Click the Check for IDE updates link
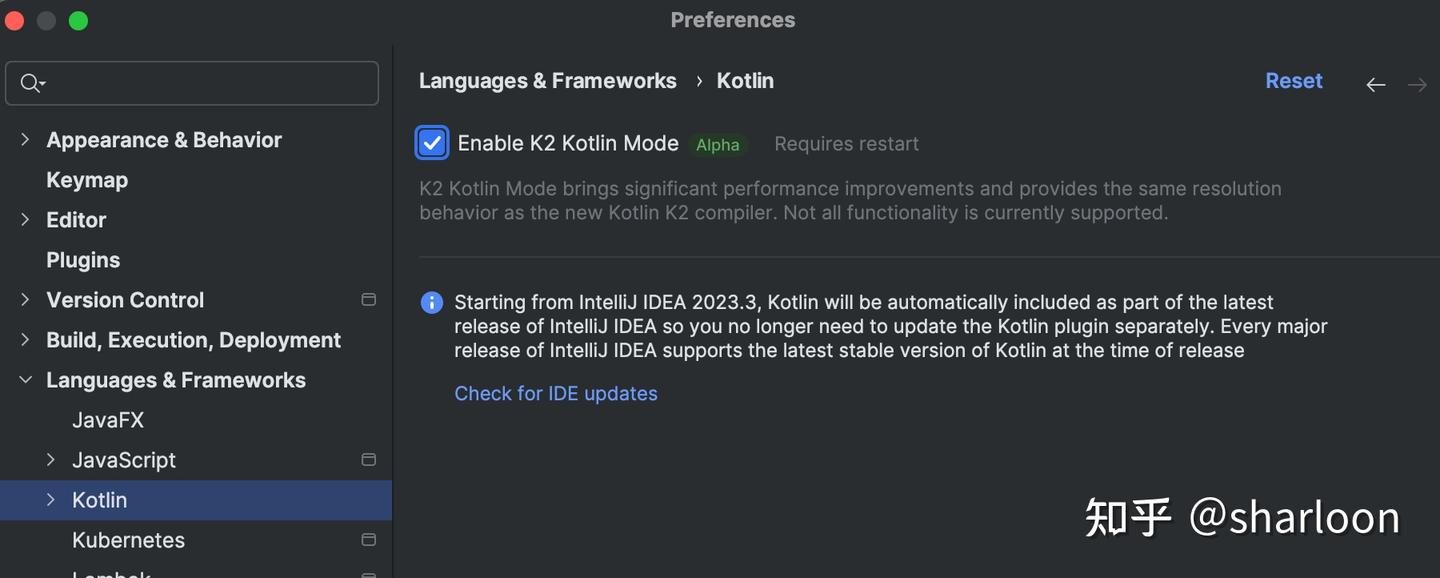Image resolution: width=1440 pixels, height=578 pixels. tap(556, 393)
